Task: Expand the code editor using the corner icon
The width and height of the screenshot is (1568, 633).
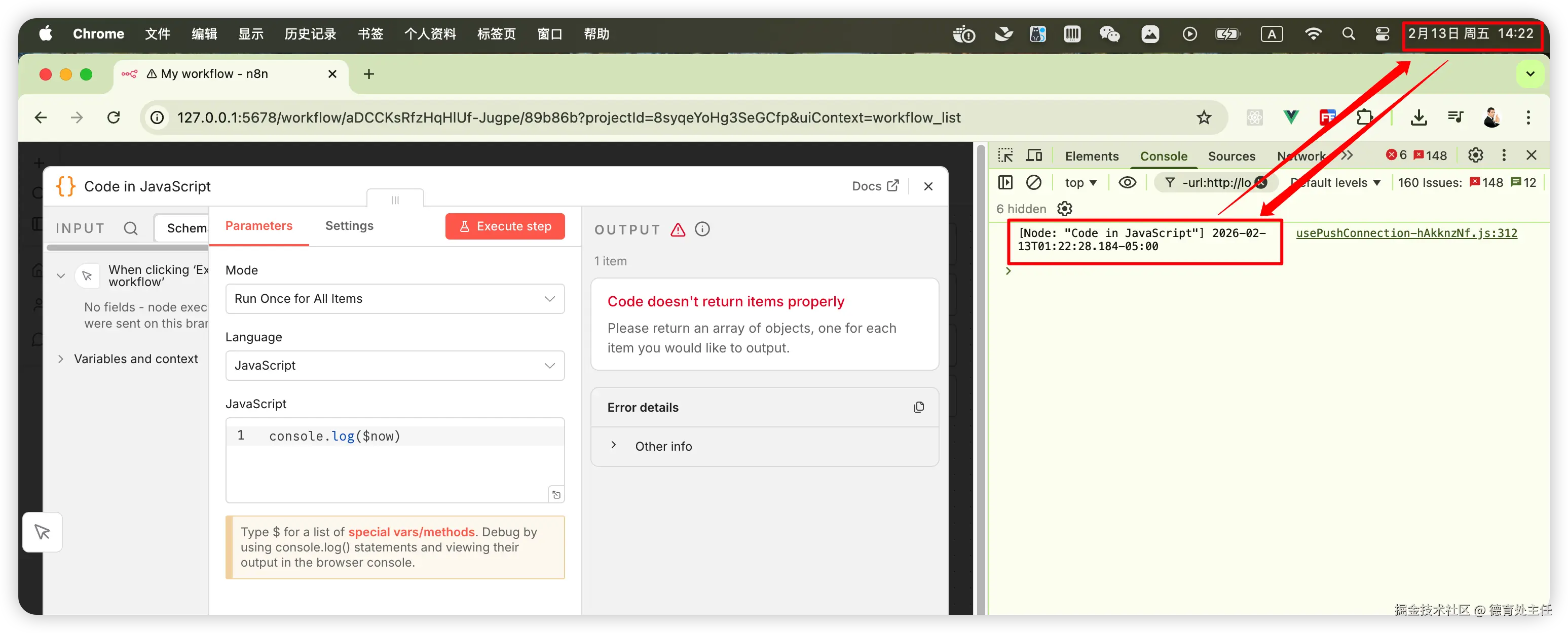Action: tap(556, 494)
